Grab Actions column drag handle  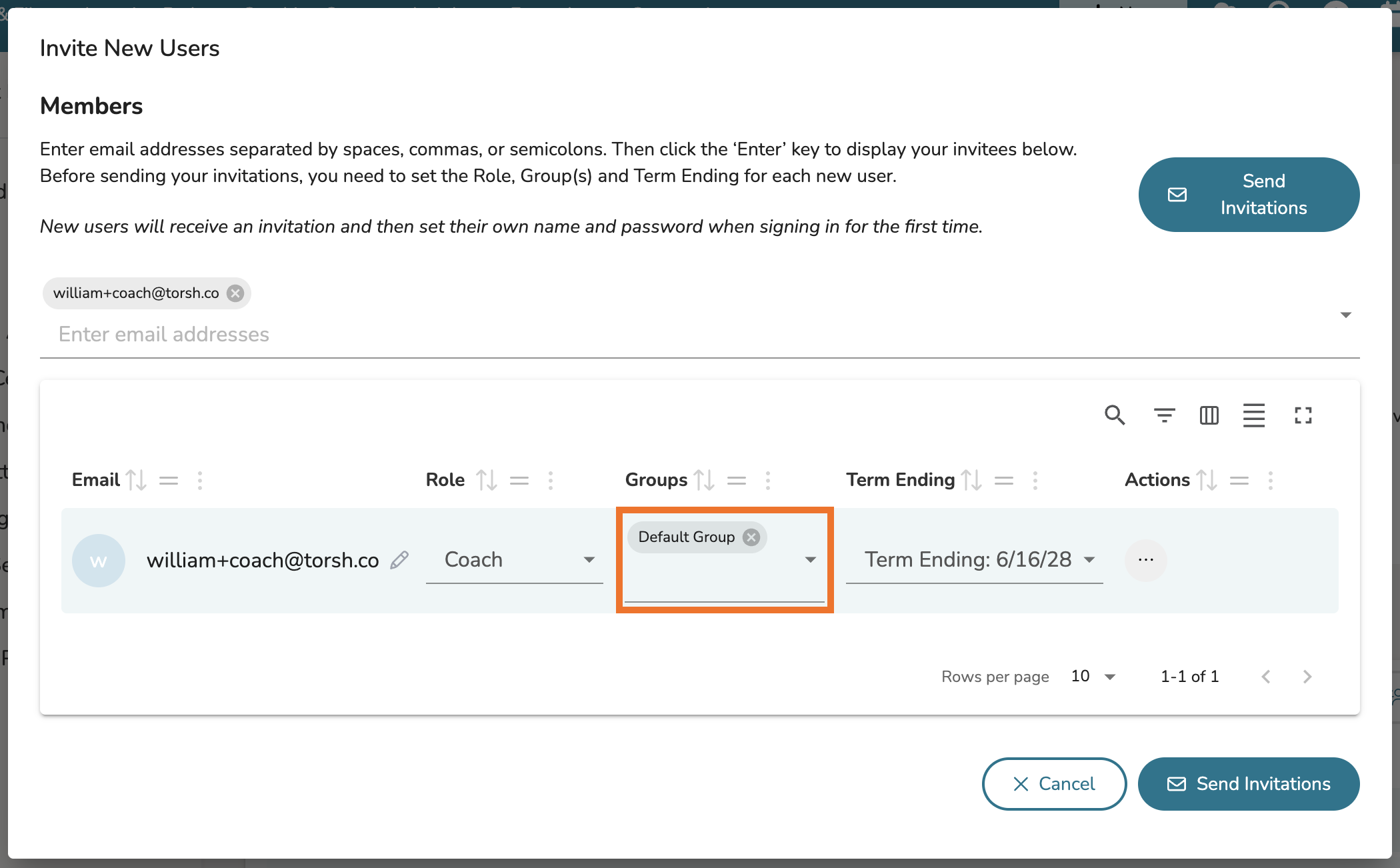pyautogui.click(x=1239, y=480)
